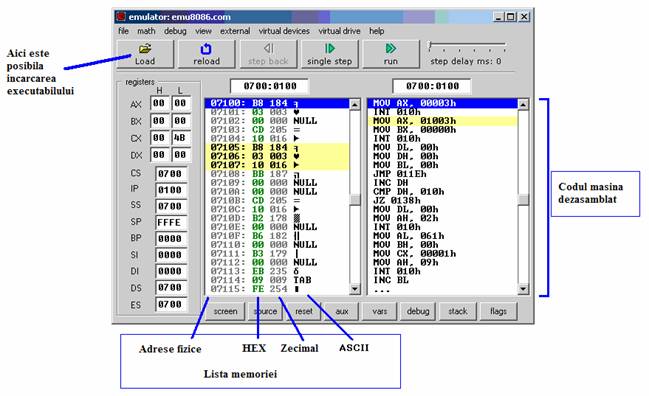Select instruction CMP DH, 010h
This screenshot has width=649, height=396.
[x=442, y=192]
